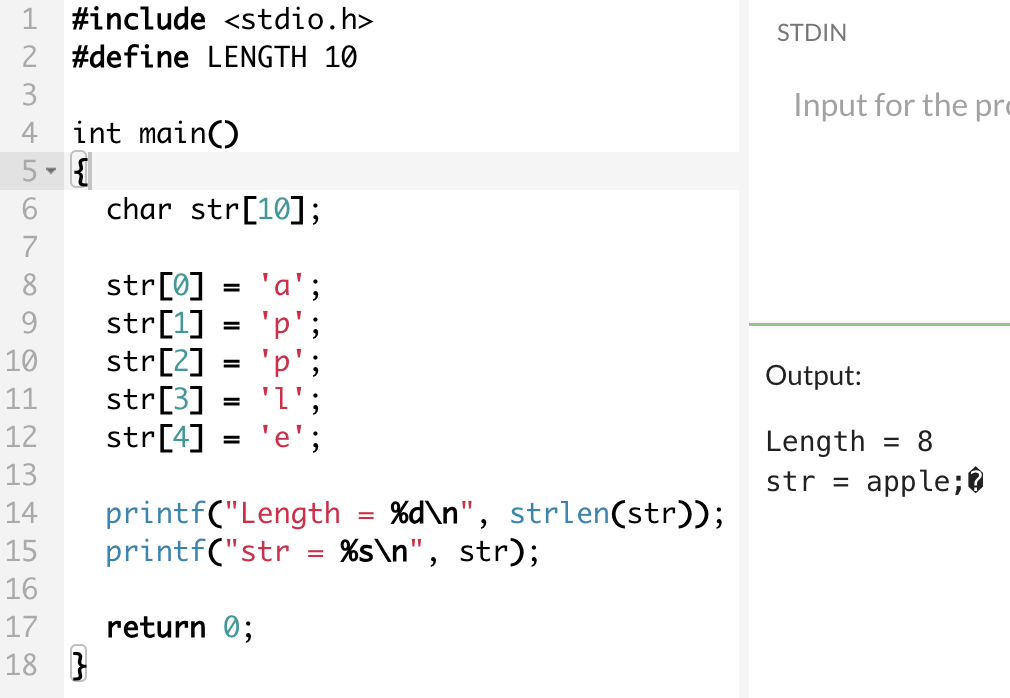Collapse the code fold arrow on line 5
The width and height of the screenshot is (1010, 698).
(x=51, y=171)
